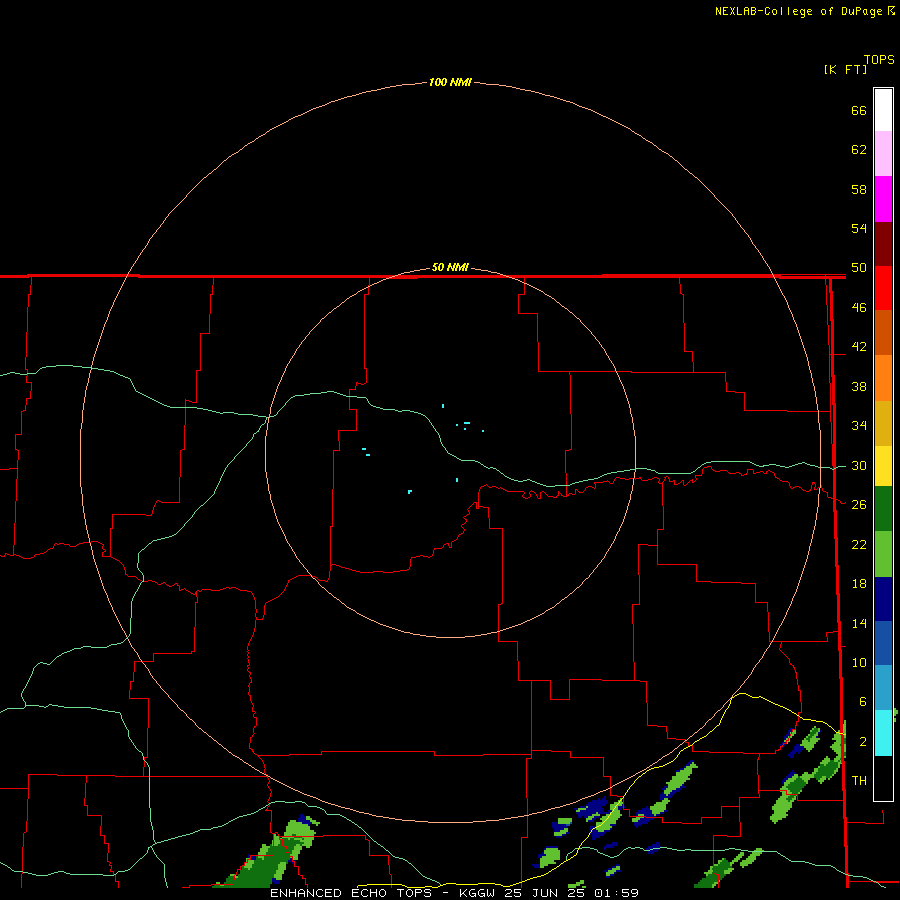The width and height of the screenshot is (900, 900).
Task: Select the 38 legend value
Action: 859,387
